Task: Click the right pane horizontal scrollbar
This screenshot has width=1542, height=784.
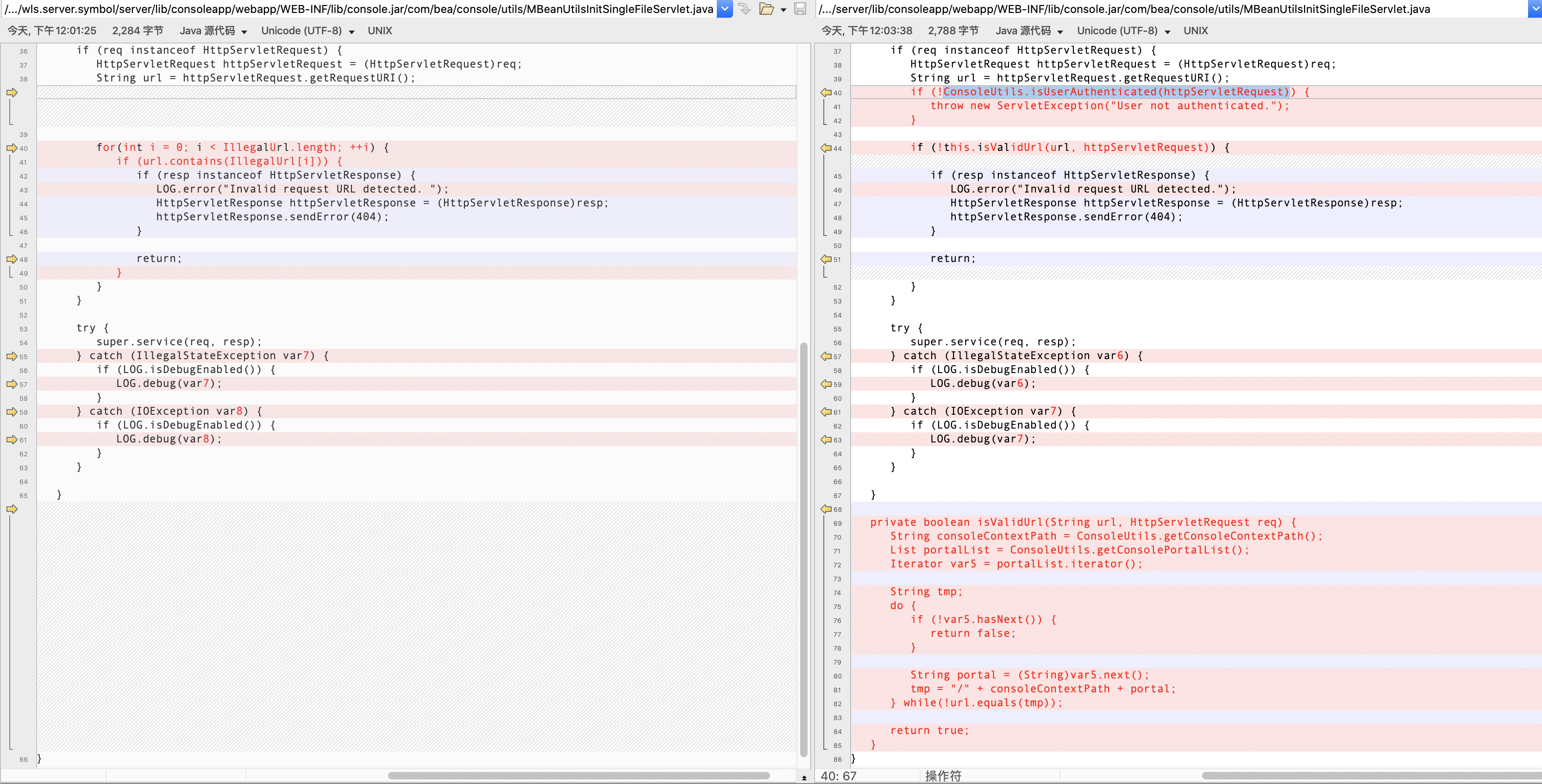Action: (x=1371, y=776)
